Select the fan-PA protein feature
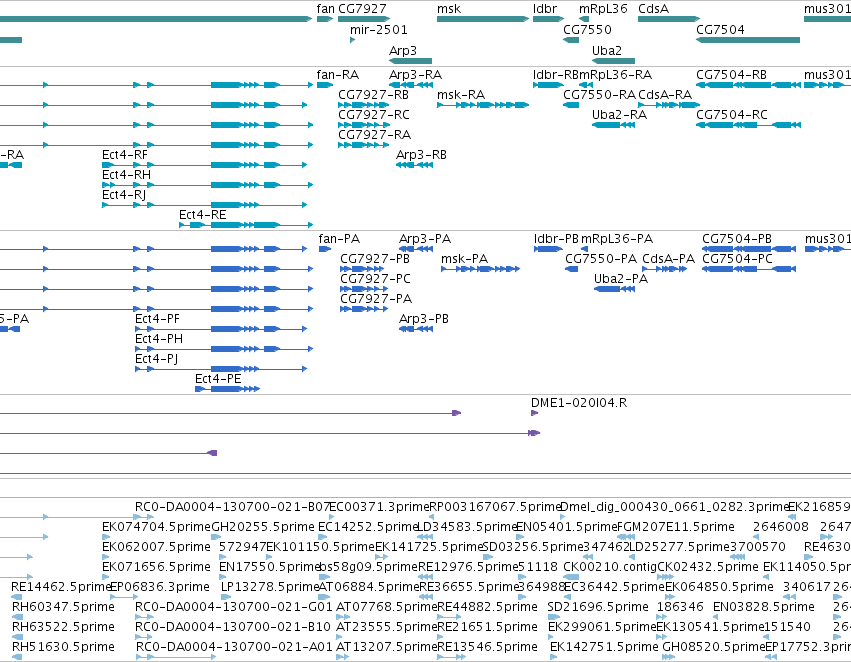The height and width of the screenshot is (662, 851). [325, 249]
